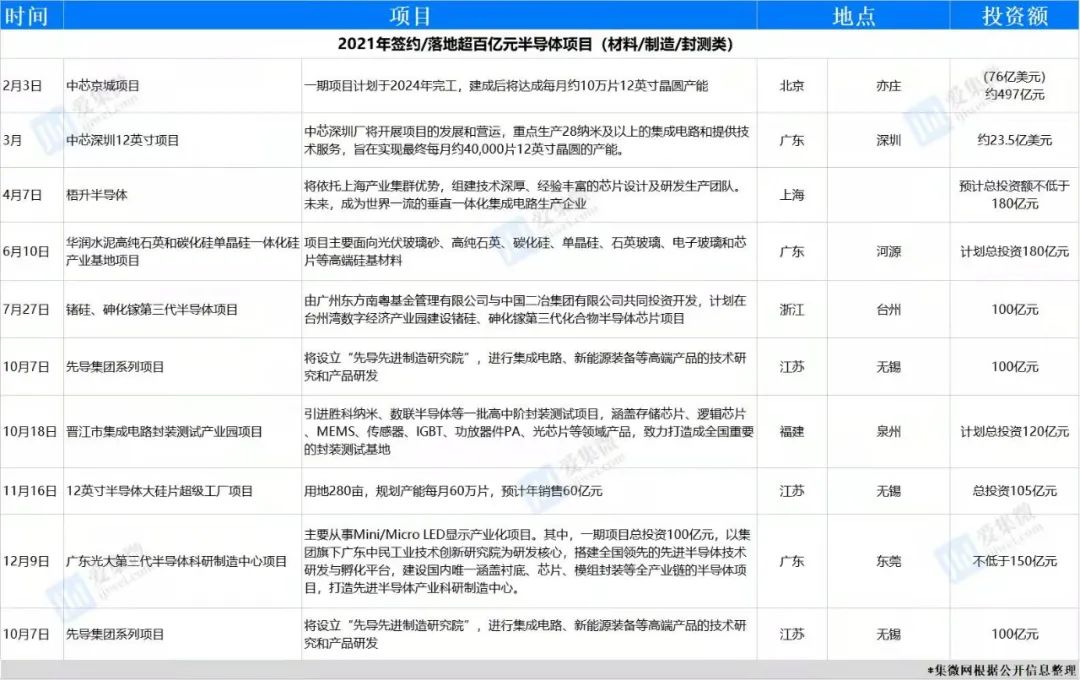Click 广东 in the 河源 row

(791, 251)
